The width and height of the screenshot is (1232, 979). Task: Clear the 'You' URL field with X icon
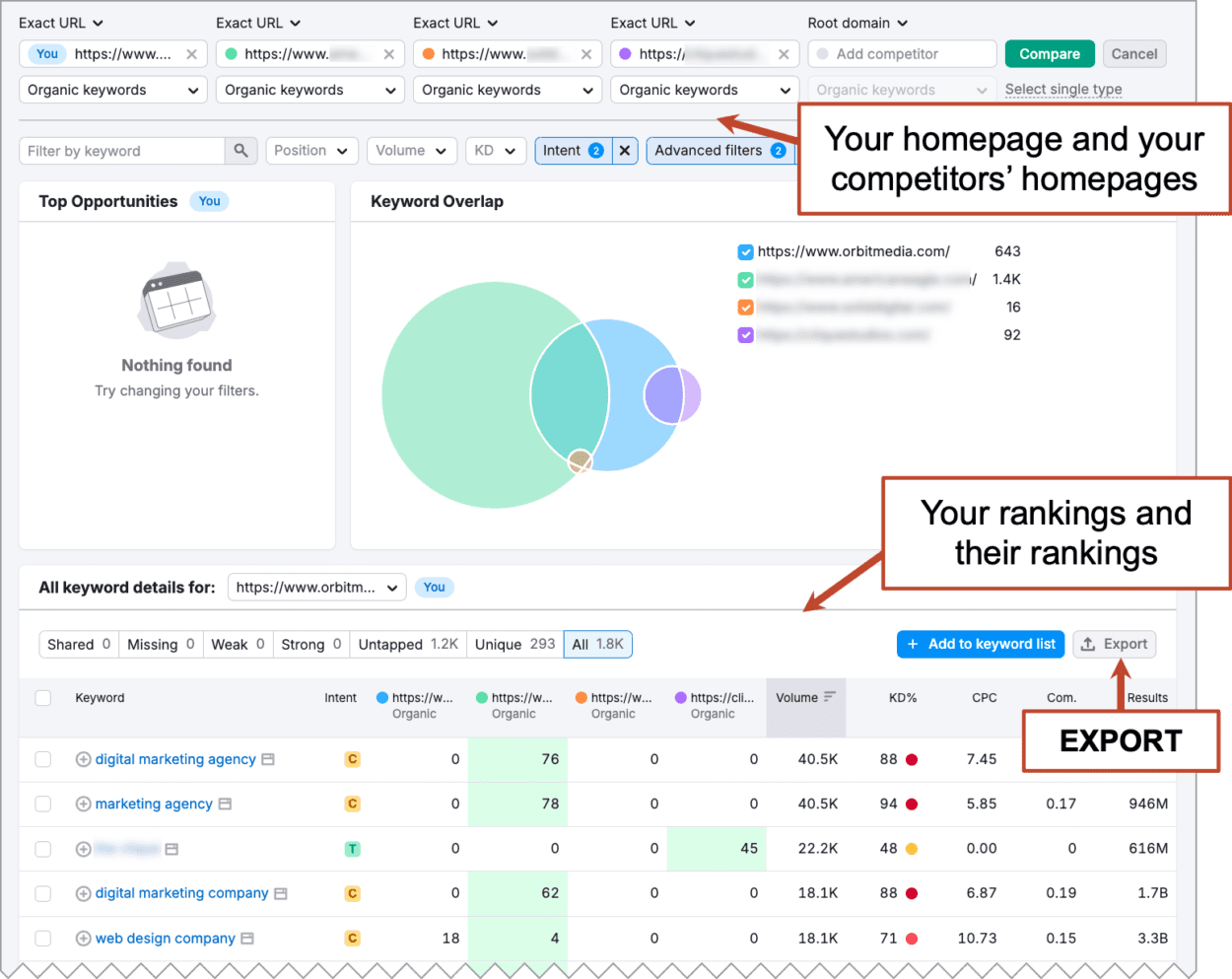coord(192,54)
